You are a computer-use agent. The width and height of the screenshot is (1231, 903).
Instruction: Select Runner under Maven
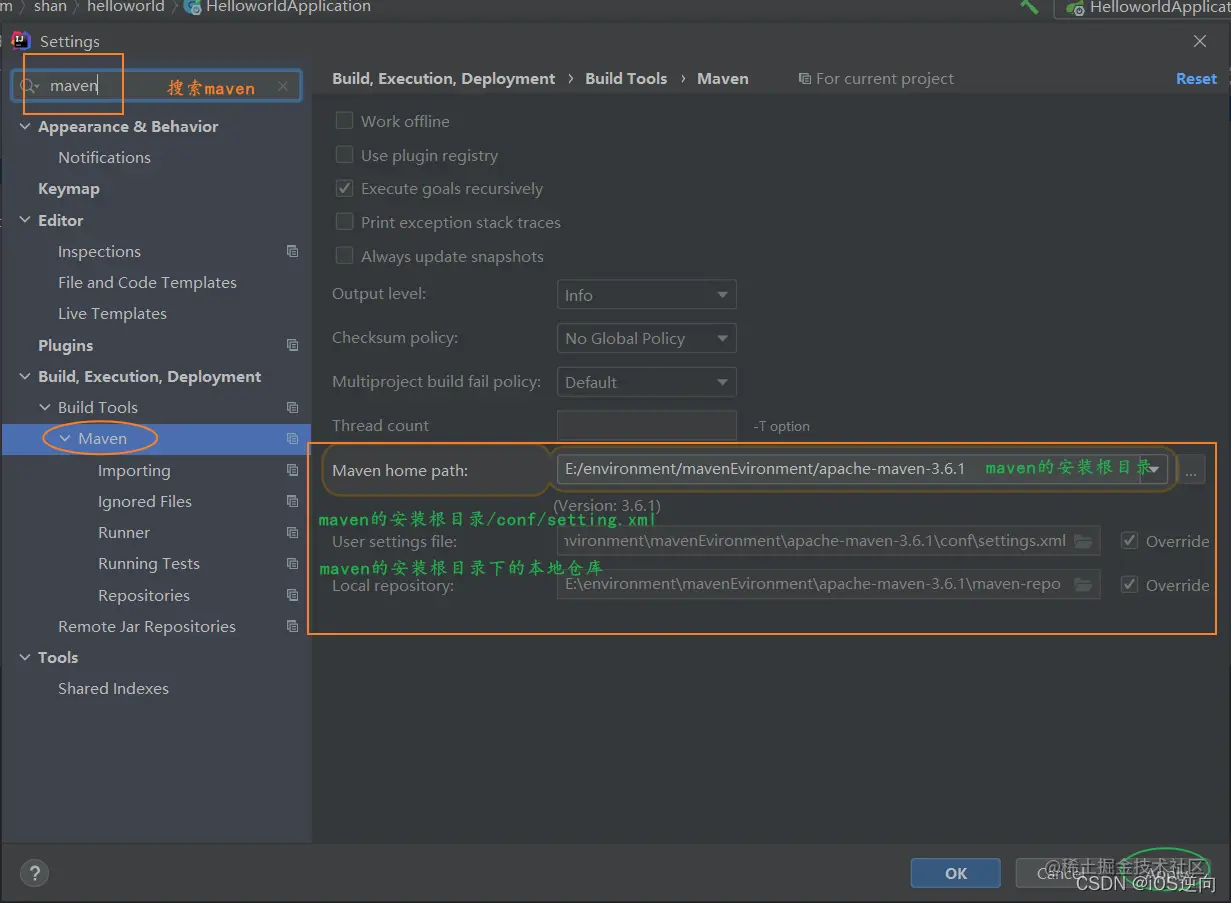124,532
